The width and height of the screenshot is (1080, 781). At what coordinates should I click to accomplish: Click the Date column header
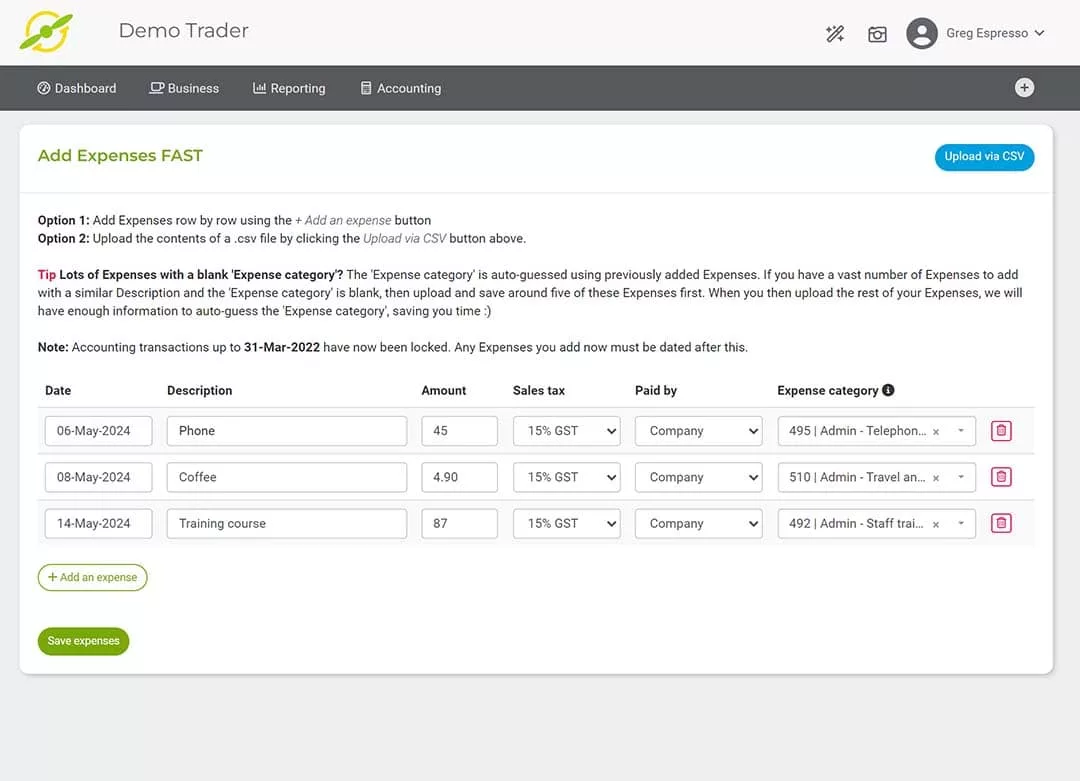58,390
